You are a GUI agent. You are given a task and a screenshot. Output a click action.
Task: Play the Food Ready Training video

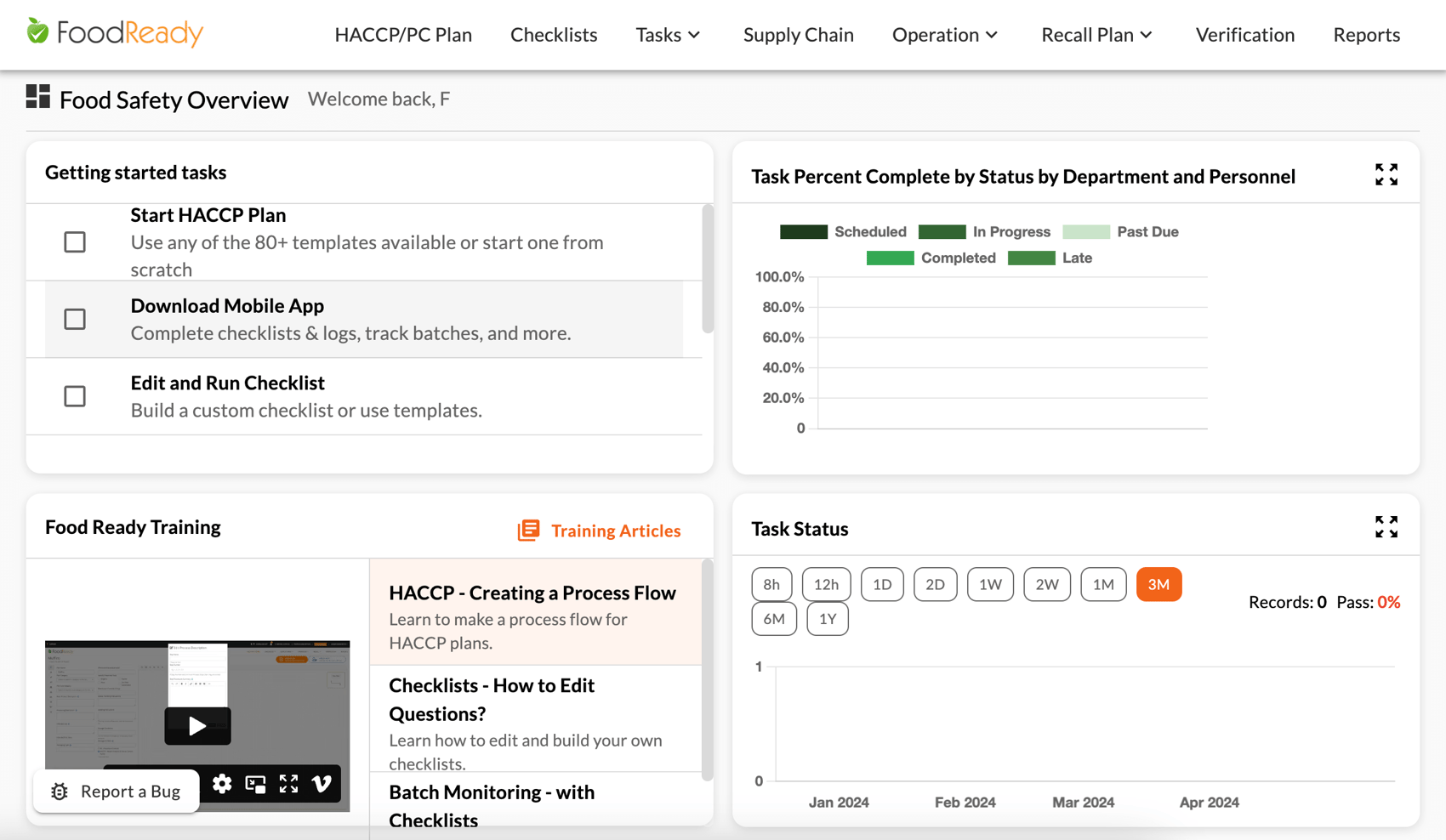[x=197, y=726]
